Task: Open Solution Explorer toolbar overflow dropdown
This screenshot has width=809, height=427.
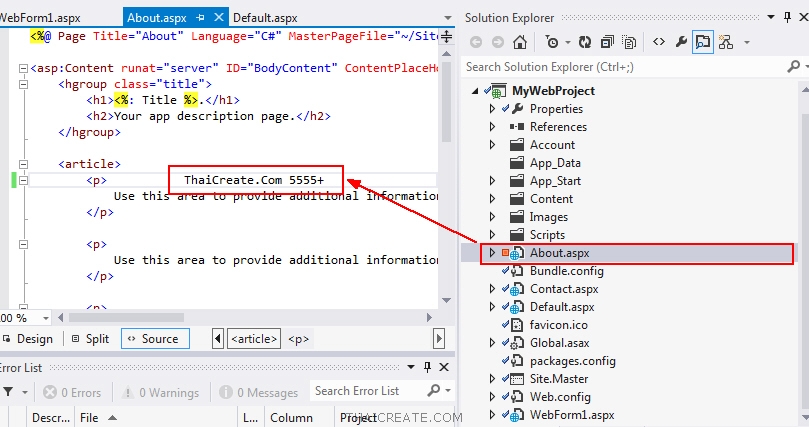Action: tap(747, 42)
